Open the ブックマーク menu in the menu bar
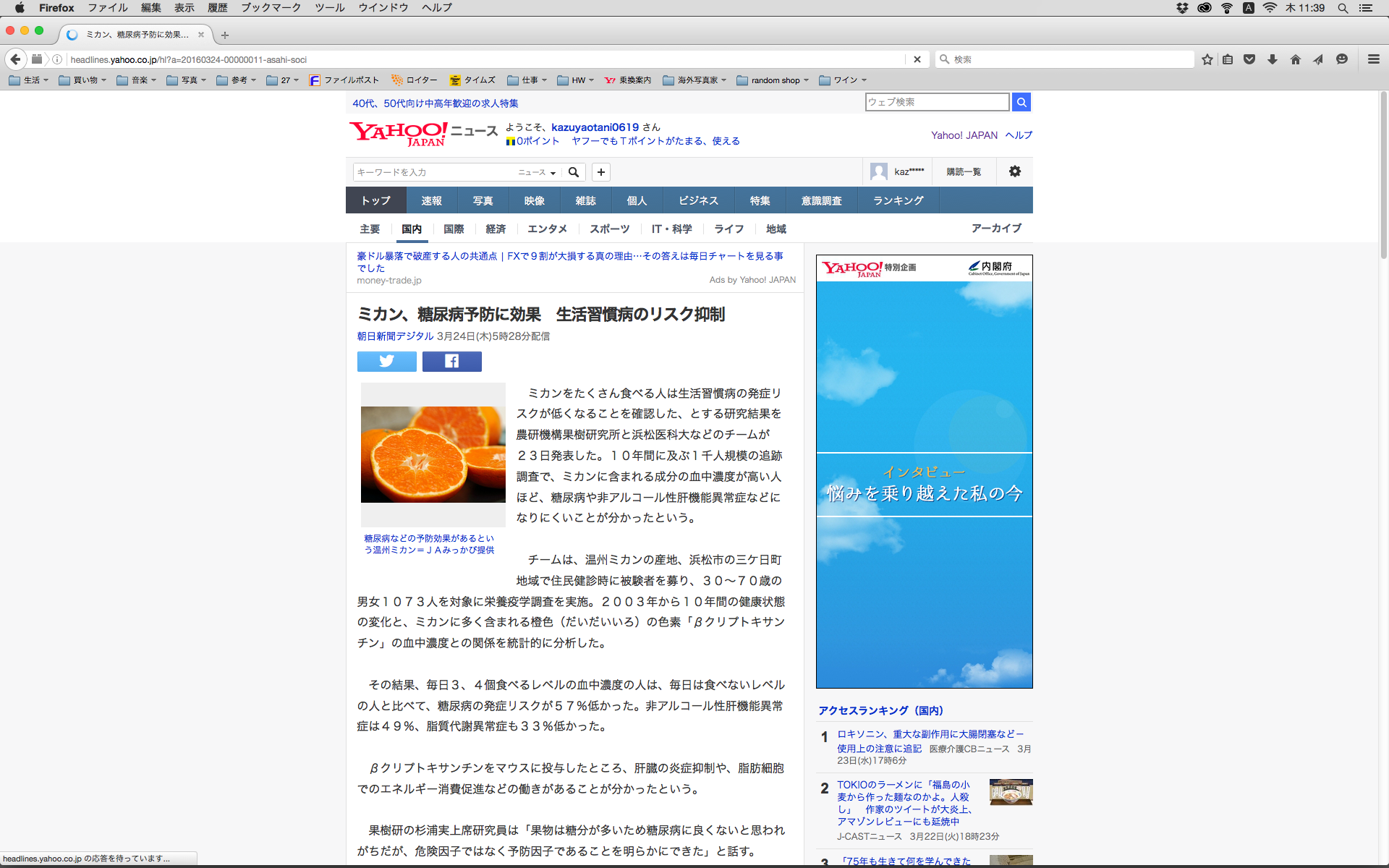 coord(271,8)
